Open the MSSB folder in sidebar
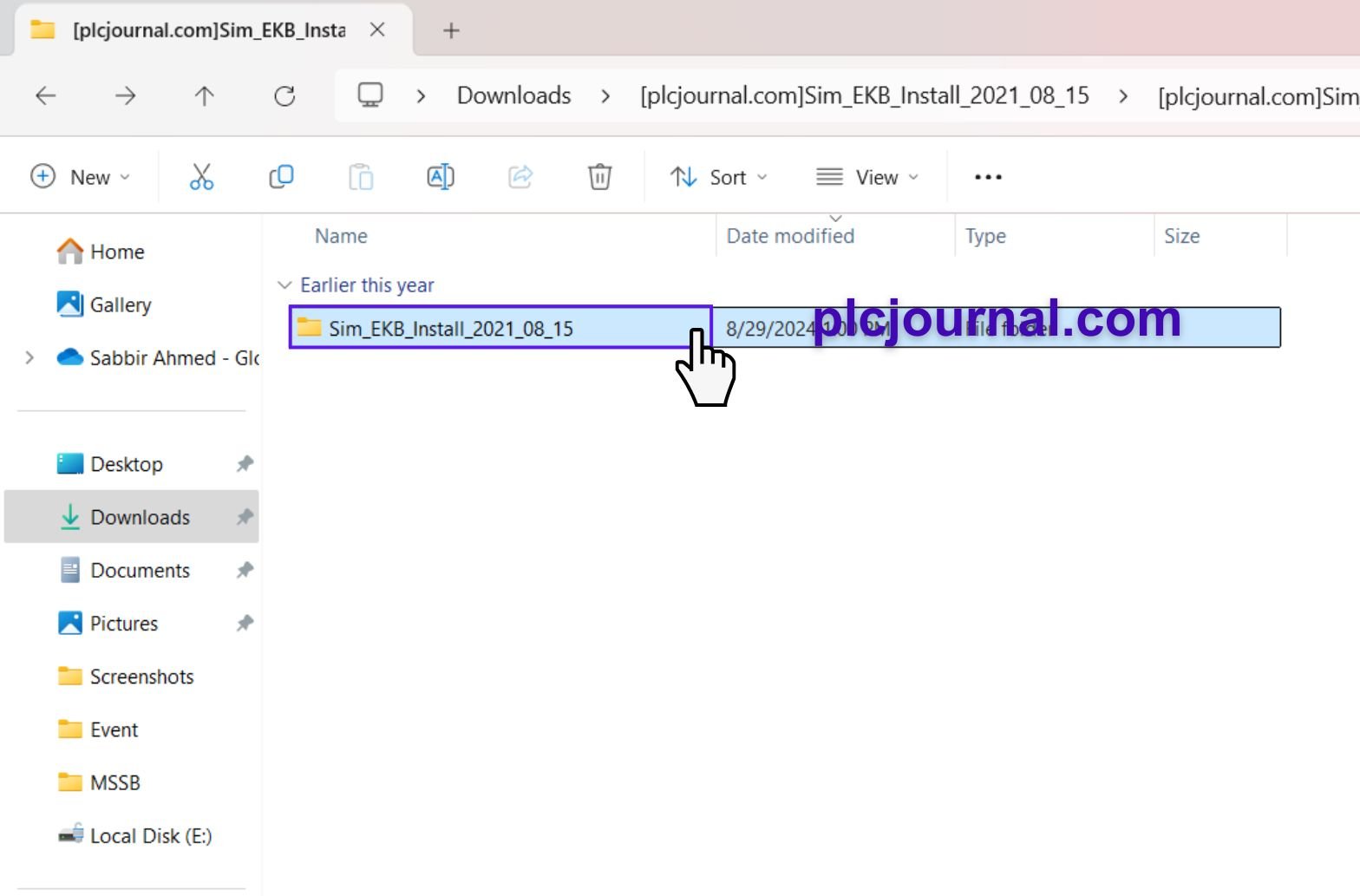1360x896 pixels. click(x=98, y=782)
